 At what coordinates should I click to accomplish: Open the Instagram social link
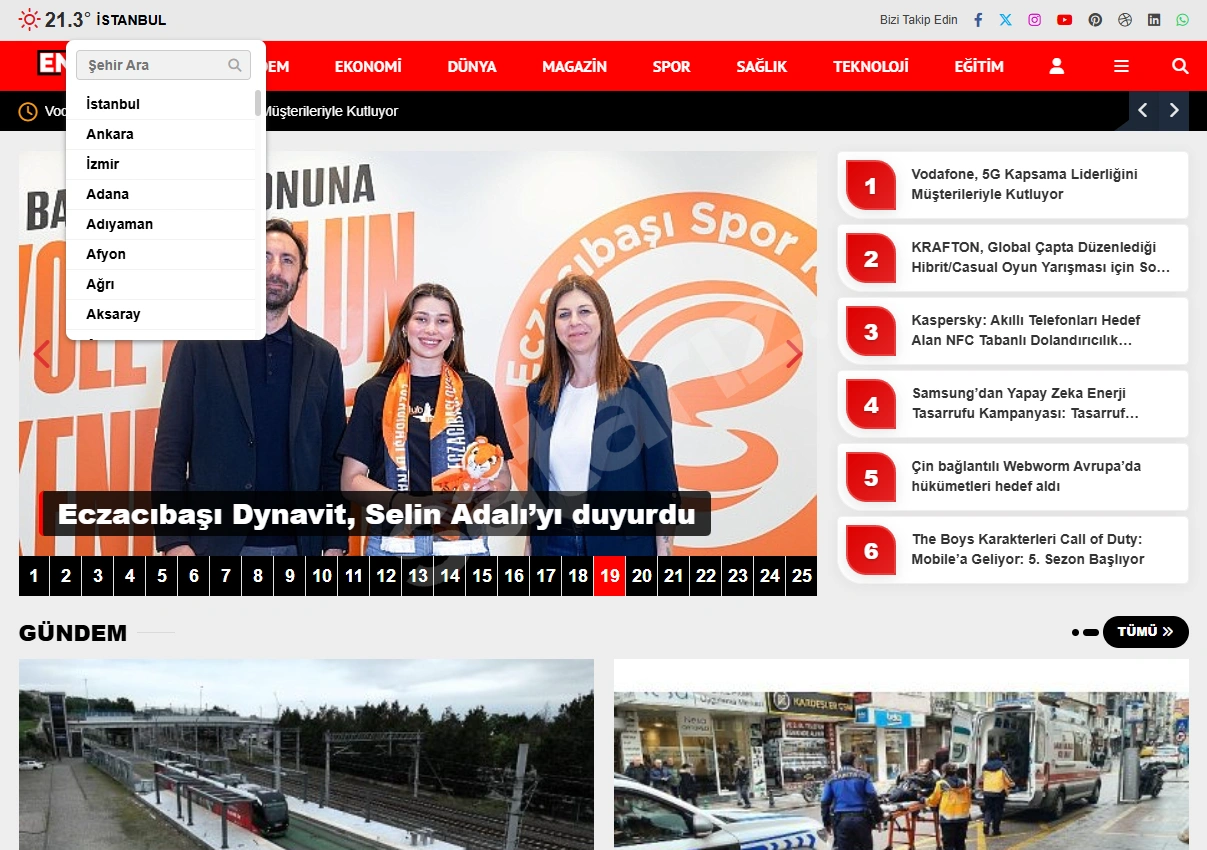[x=1035, y=20]
